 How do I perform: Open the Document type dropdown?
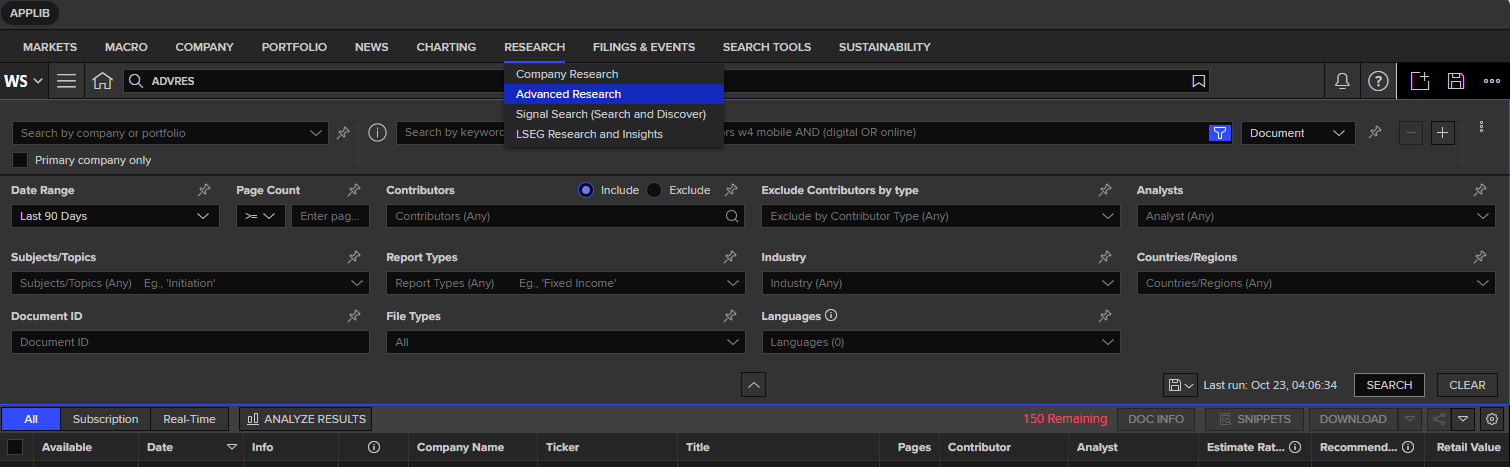point(1297,133)
